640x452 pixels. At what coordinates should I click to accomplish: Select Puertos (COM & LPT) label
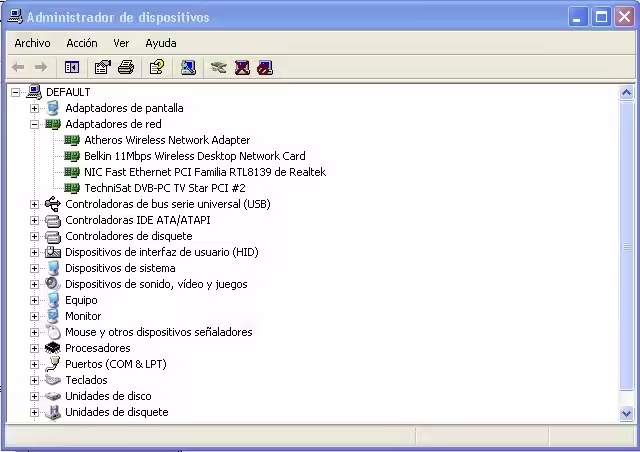coord(116,364)
